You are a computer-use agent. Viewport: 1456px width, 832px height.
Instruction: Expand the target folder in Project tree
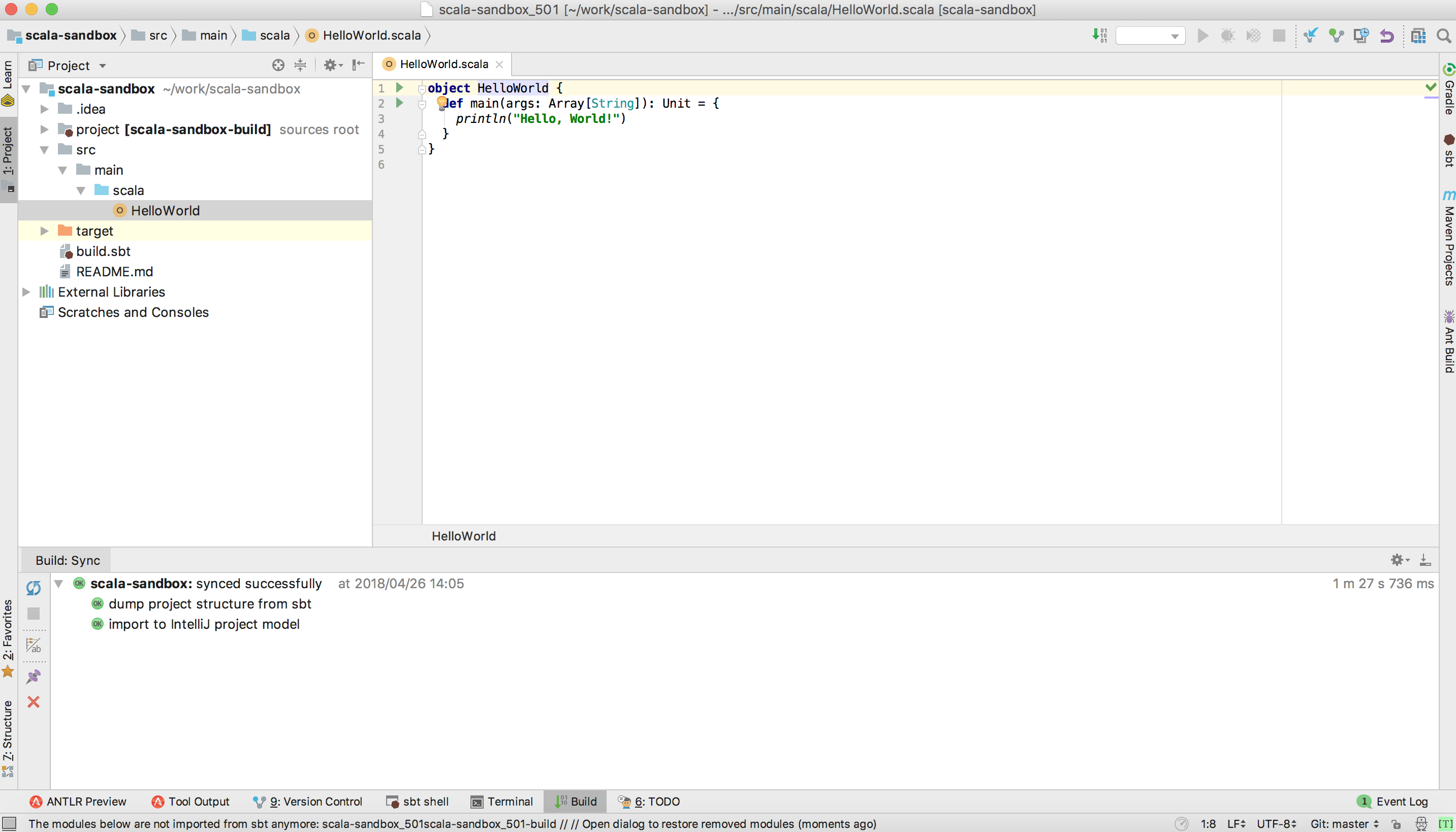[44, 231]
